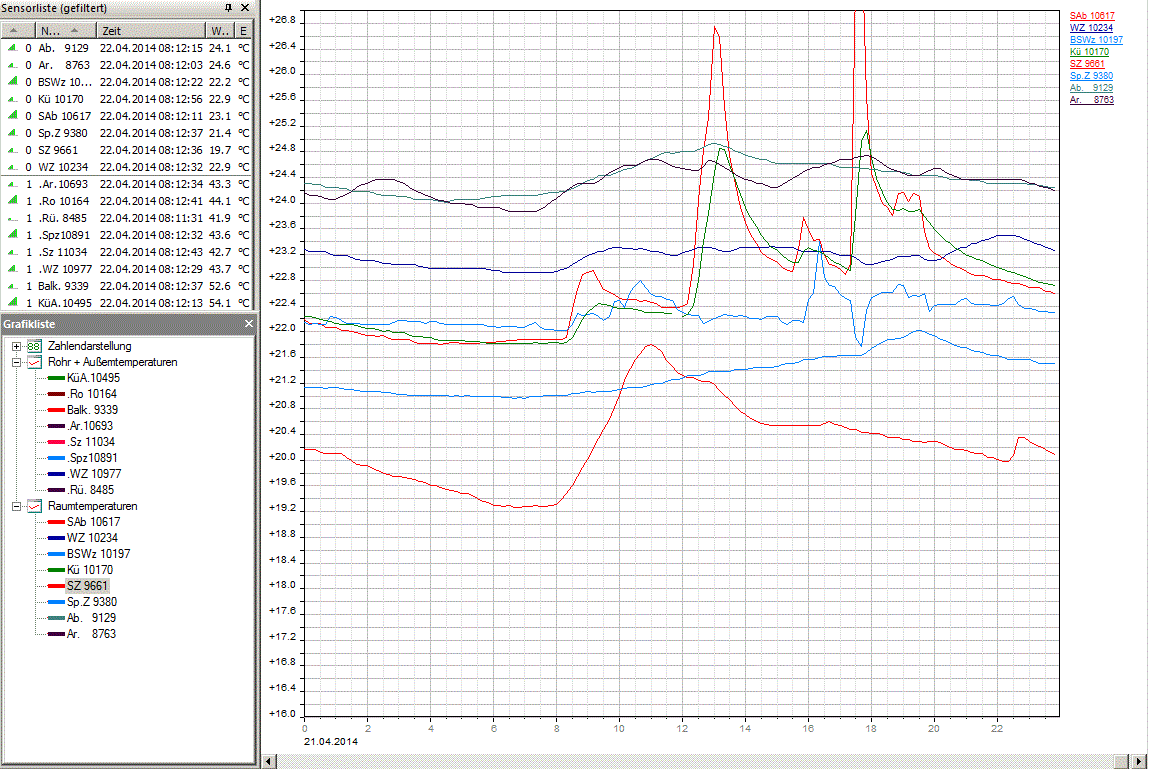Select the Raumtemperaturen tree label
Viewport: 1149px width, 769px height.
pyautogui.click(x=92, y=506)
